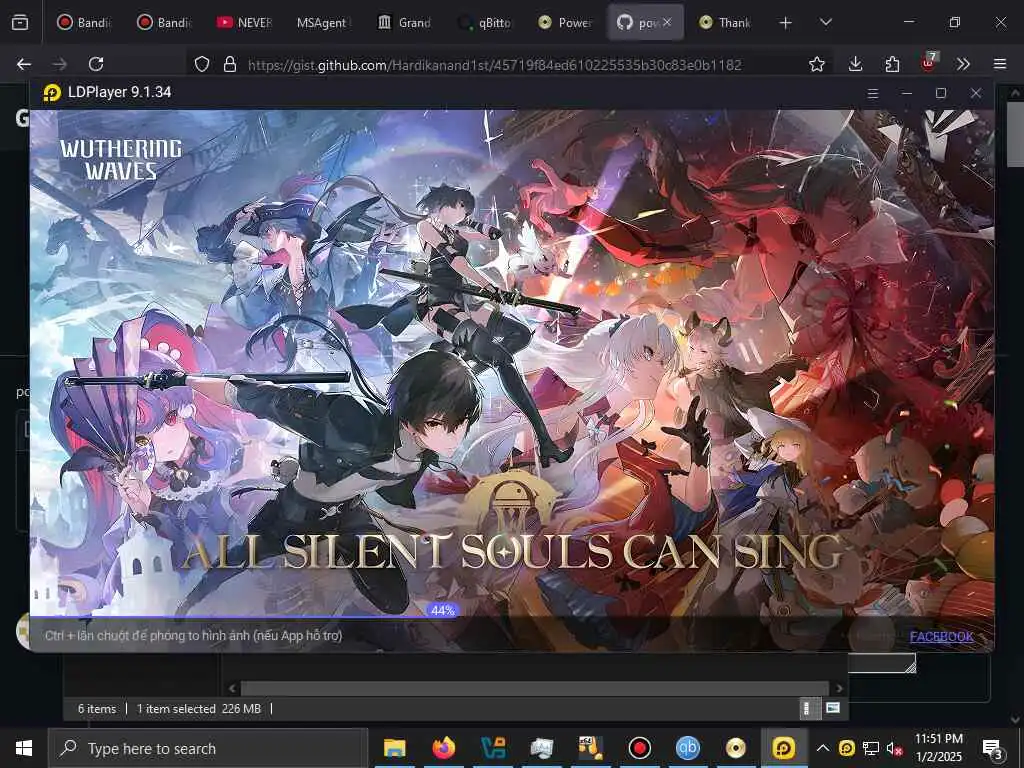
Task: Open LDPlayer menu hamburger icon
Action: pos(872,93)
